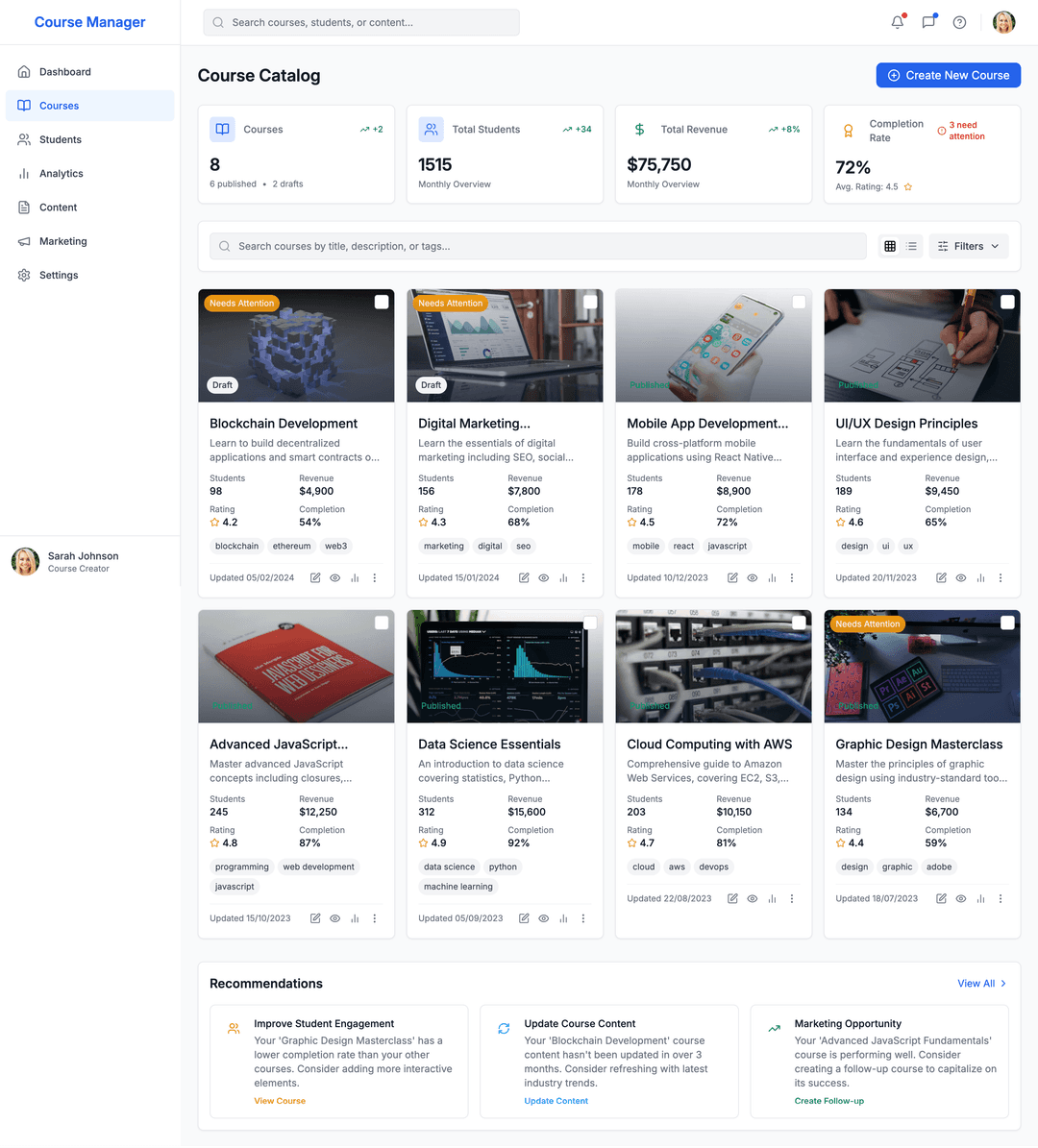Select the Blockchain Development course checkbox
The image size is (1038, 1148).
coord(382,303)
